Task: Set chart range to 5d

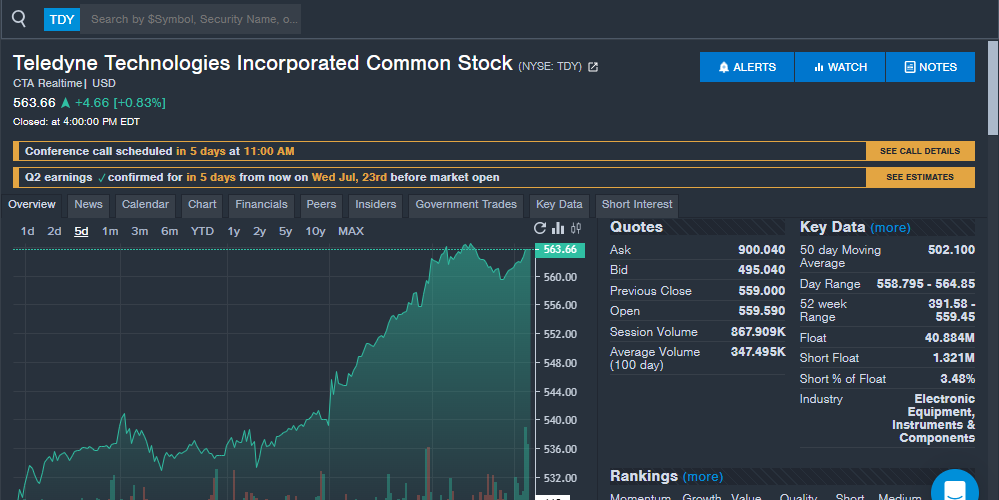Action: tap(81, 231)
